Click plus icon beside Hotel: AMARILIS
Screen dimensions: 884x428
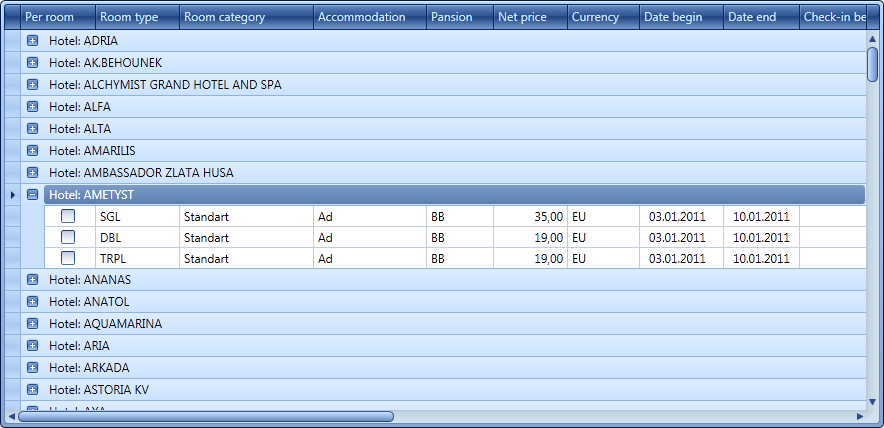[x=32, y=151]
